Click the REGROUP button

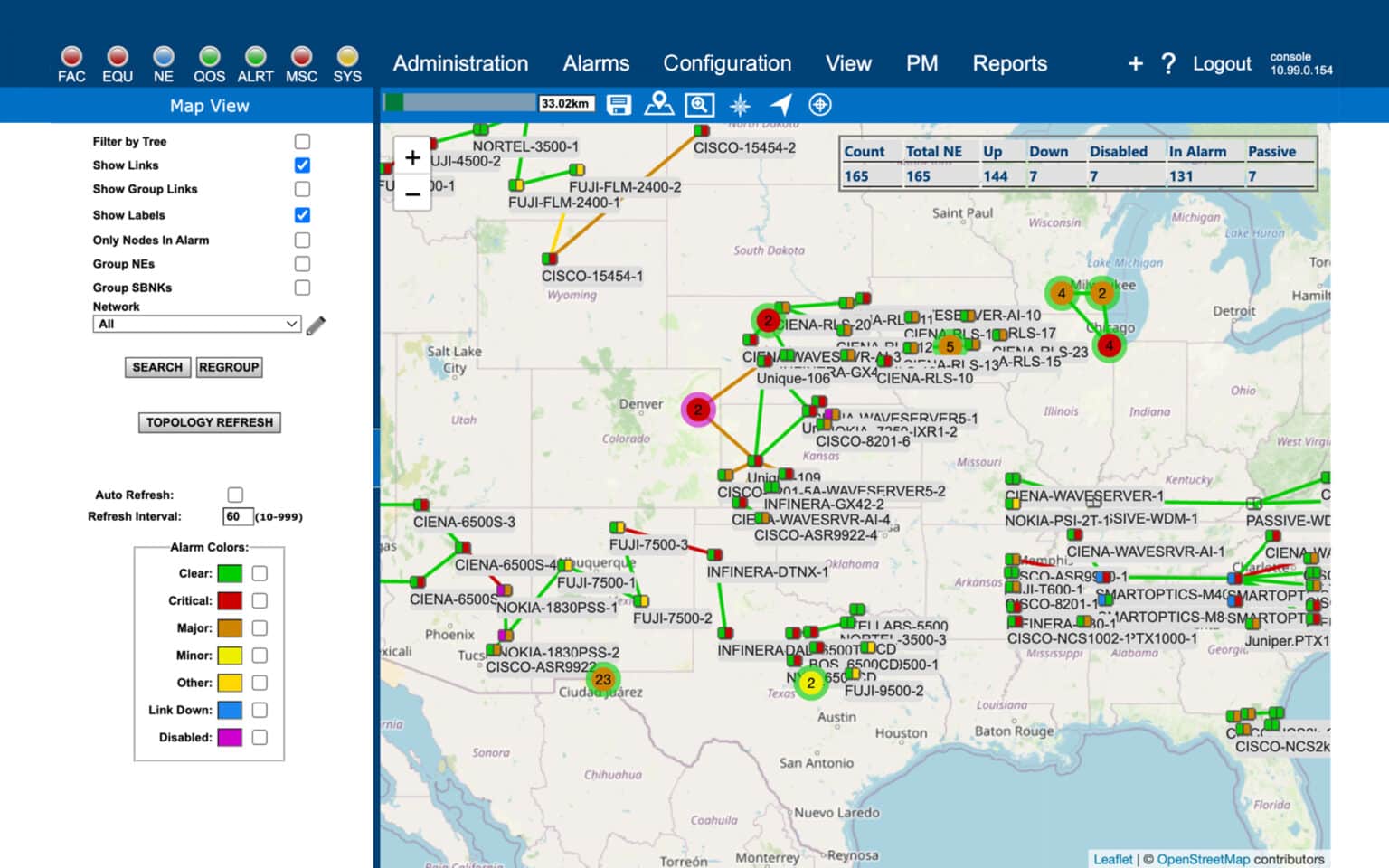pos(229,367)
